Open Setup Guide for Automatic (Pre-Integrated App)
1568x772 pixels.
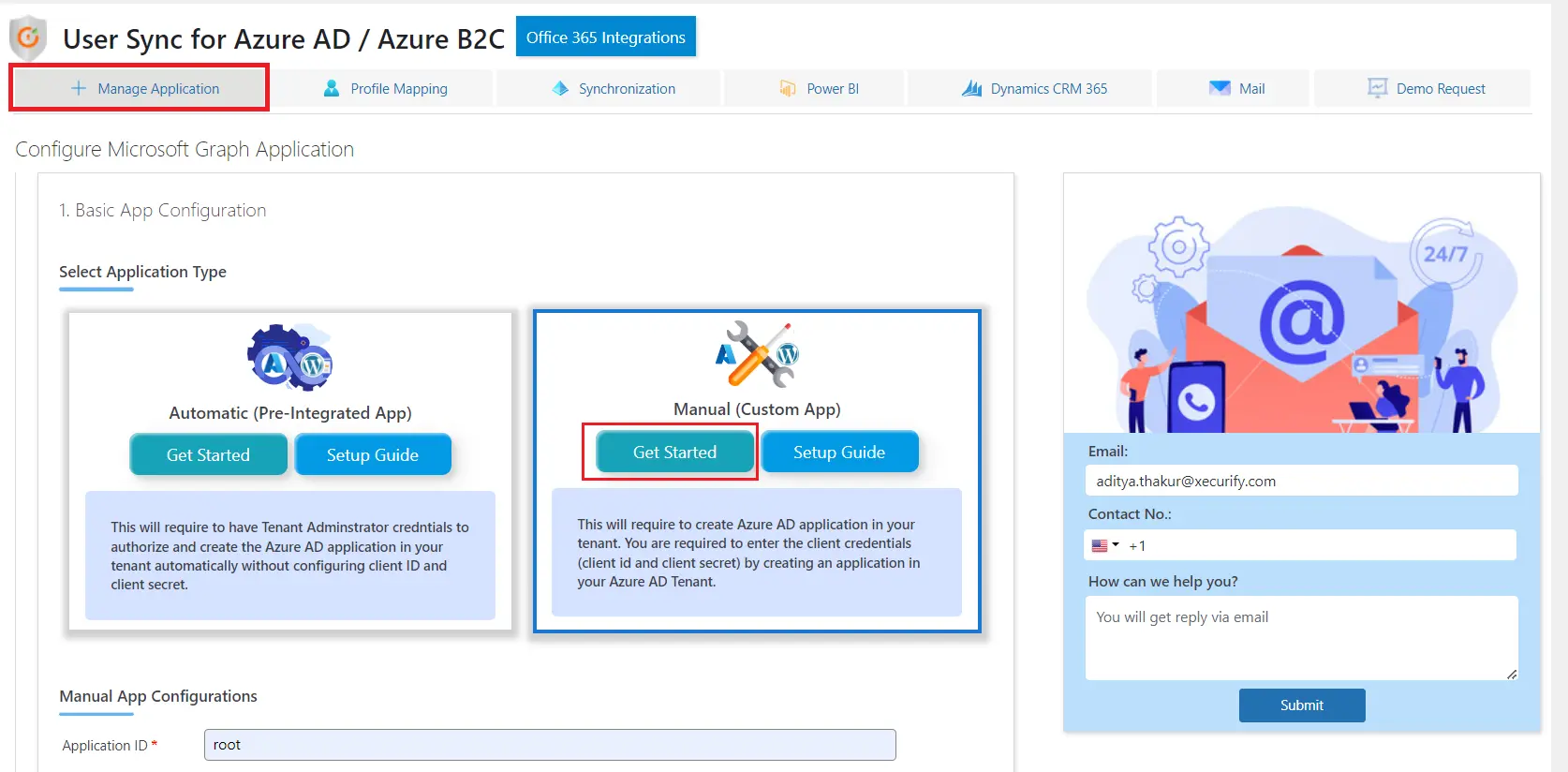pos(373,454)
